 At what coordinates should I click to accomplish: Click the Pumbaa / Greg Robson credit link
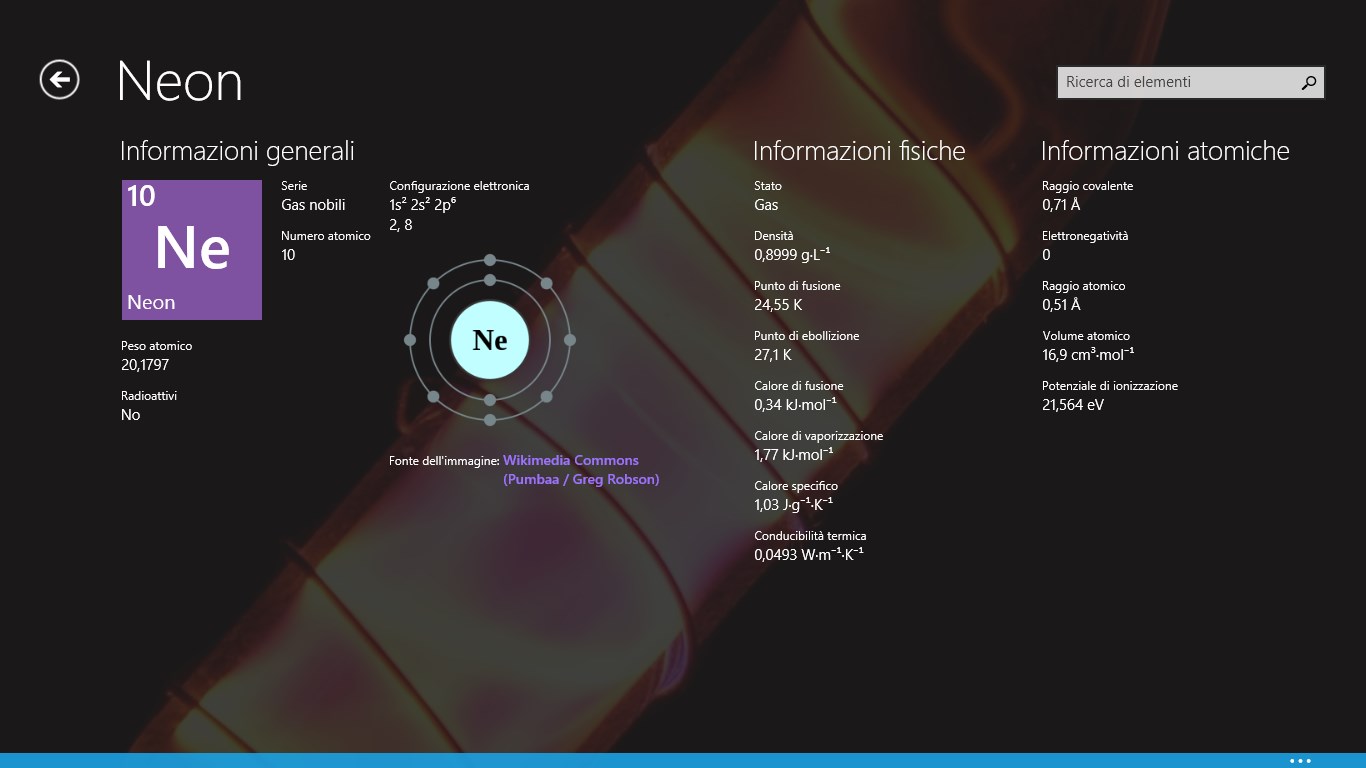(581, 479)
